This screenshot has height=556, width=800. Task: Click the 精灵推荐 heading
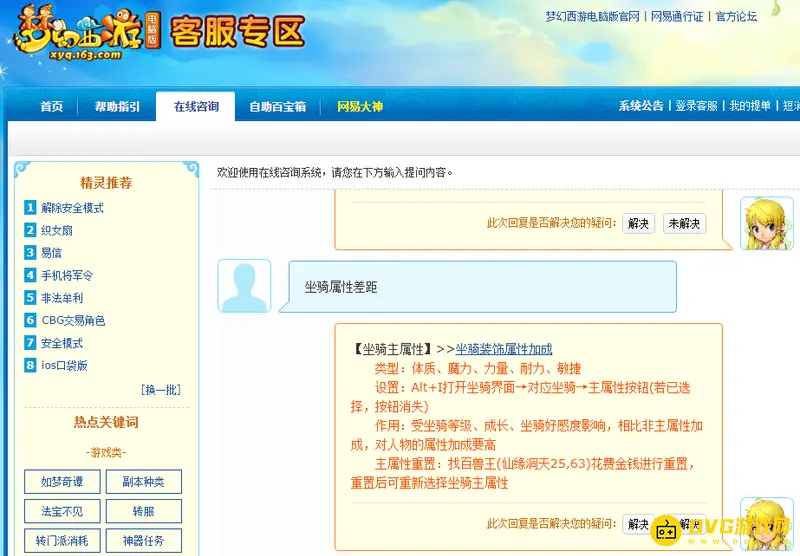tap(106, 183)
